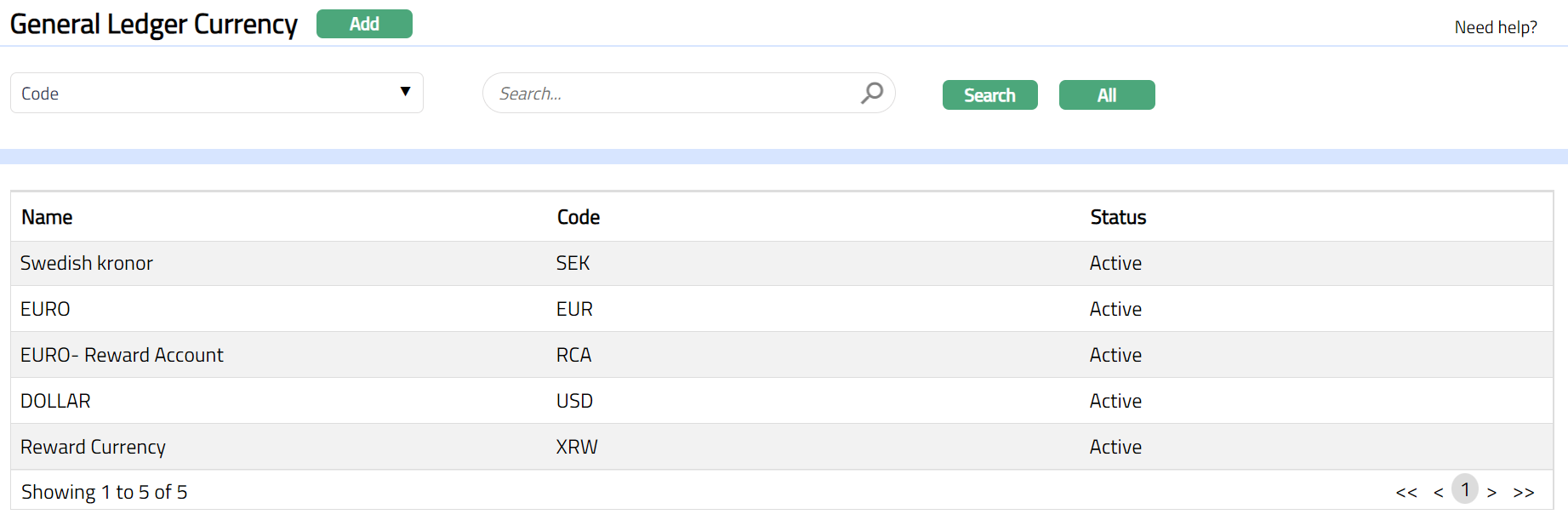1568x520 pixels.
Task: Open the DOLLAR currency row
Action: pos(55,401)
